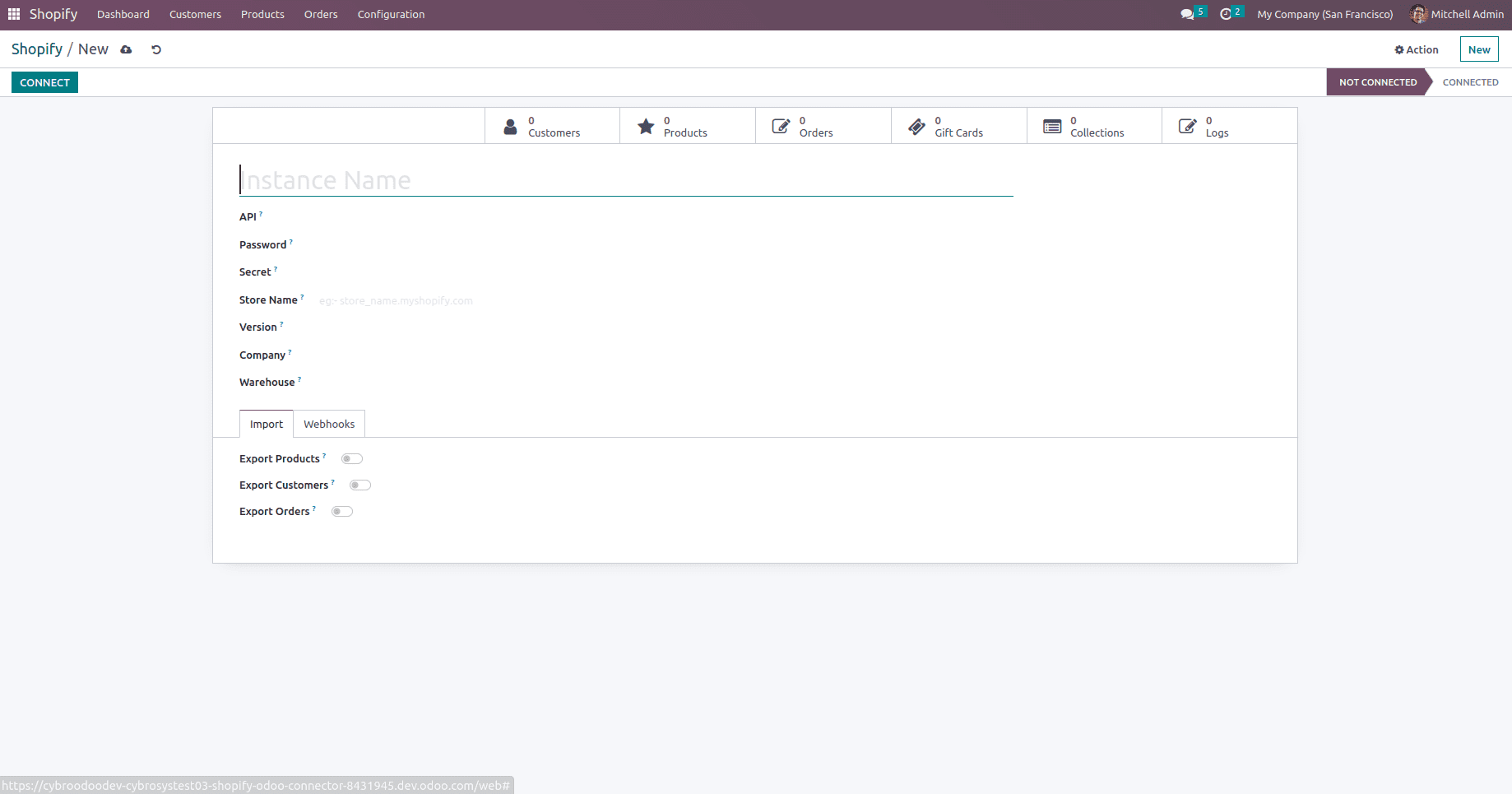Open the messages chat icon

[1187, 14]
